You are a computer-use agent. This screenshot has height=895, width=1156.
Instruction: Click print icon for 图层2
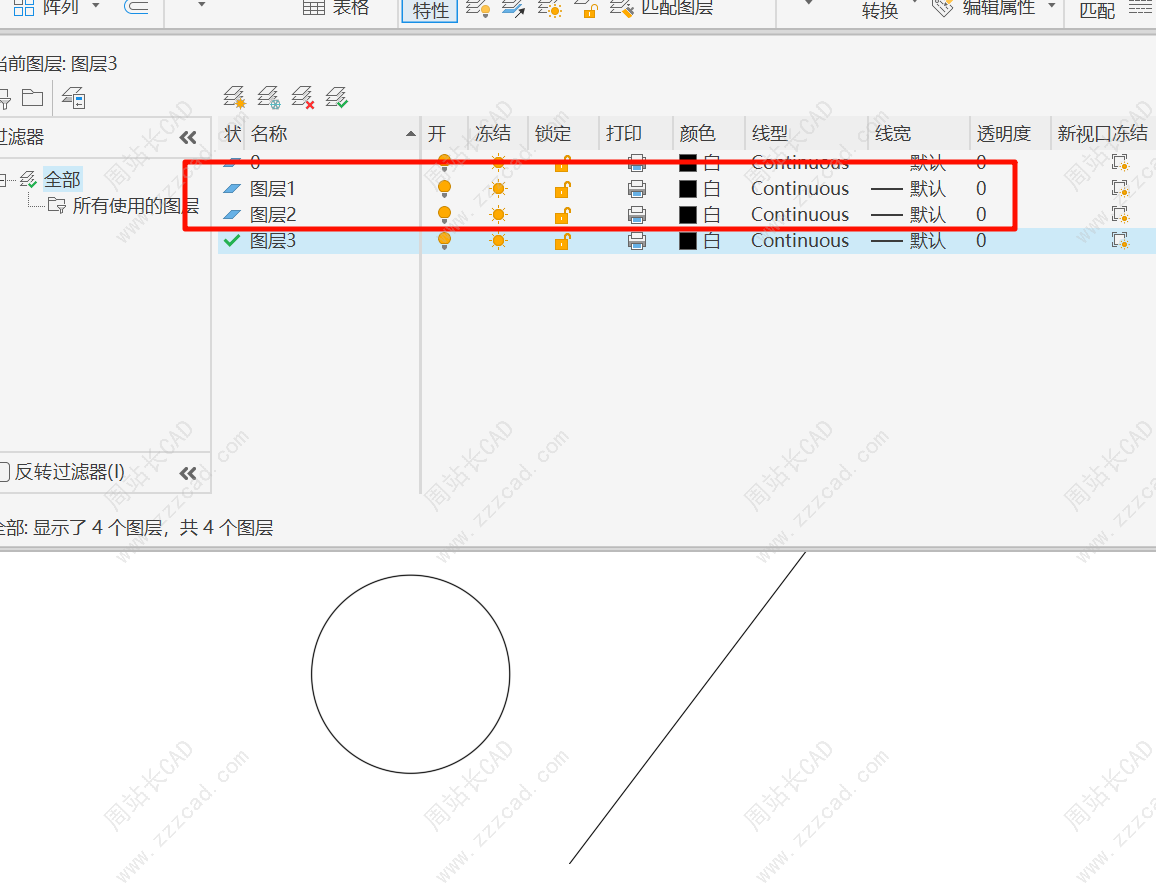[x=636, y=215]
